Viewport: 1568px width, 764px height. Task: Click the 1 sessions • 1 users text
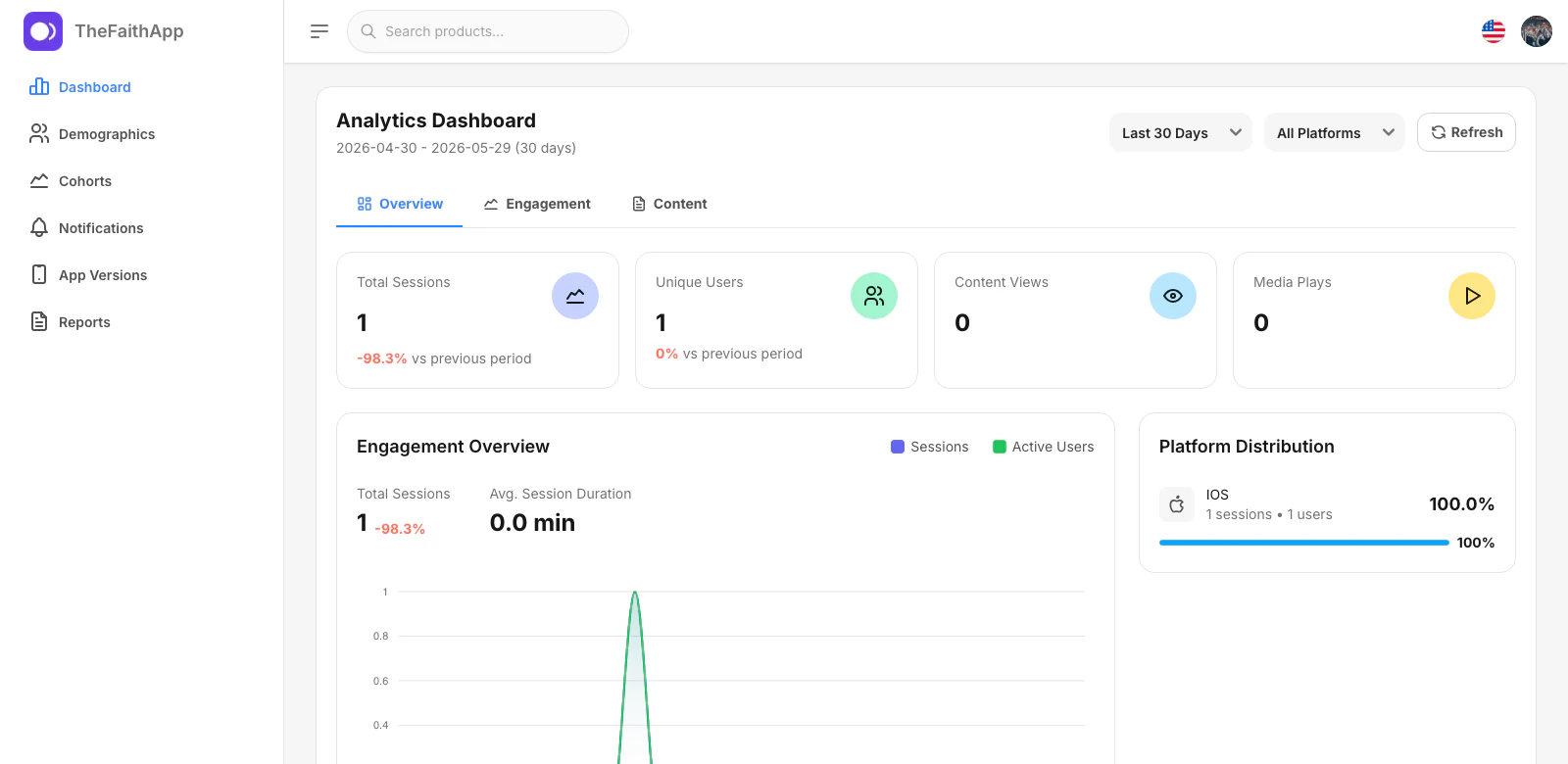(x=1269, y=514)
